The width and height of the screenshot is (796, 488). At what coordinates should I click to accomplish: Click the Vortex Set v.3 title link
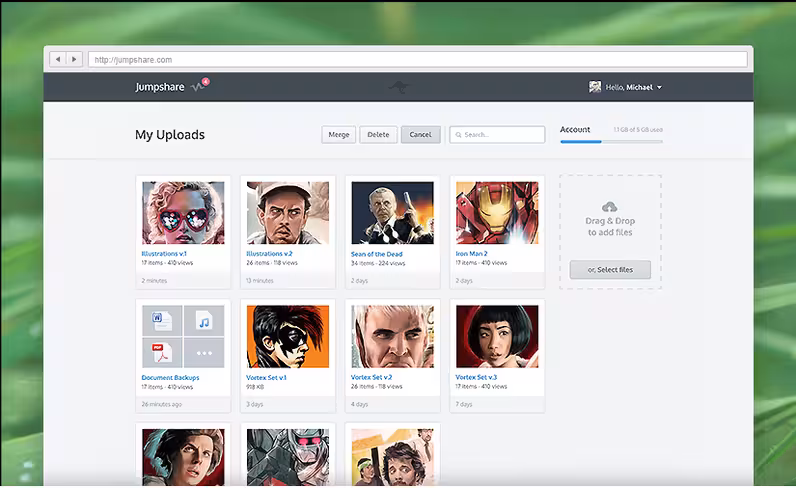(476, 377)
